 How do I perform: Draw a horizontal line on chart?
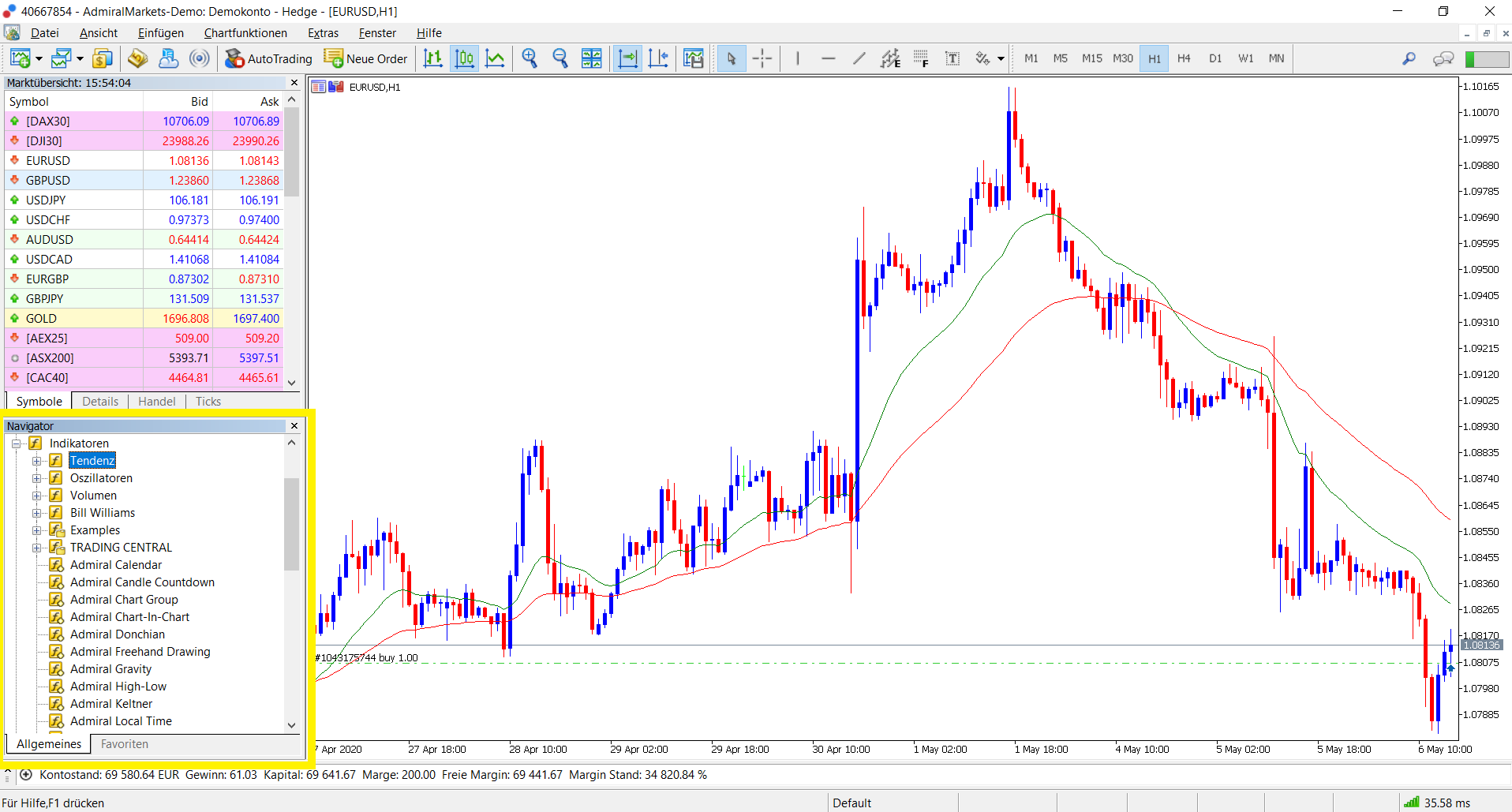tap(828, 58)
